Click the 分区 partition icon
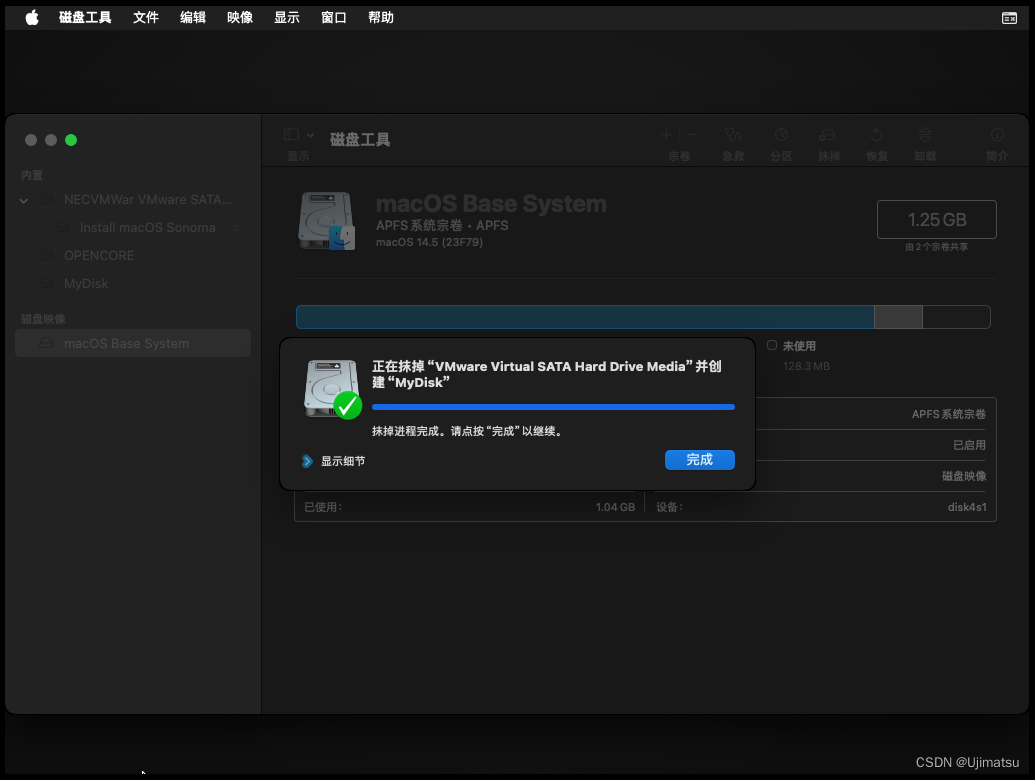 [x=781, y=135]
